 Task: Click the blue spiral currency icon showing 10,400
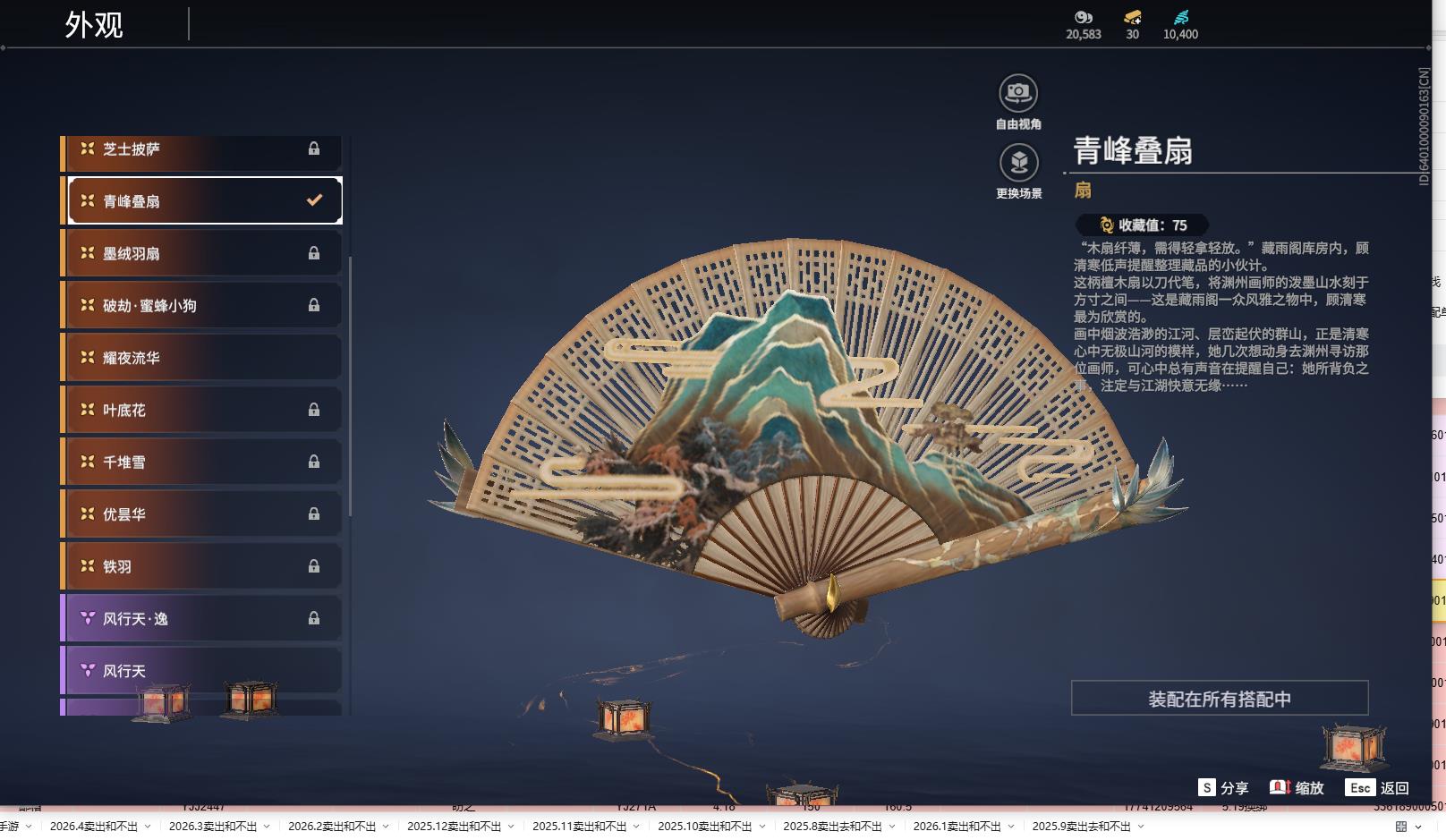point(1180,15)
